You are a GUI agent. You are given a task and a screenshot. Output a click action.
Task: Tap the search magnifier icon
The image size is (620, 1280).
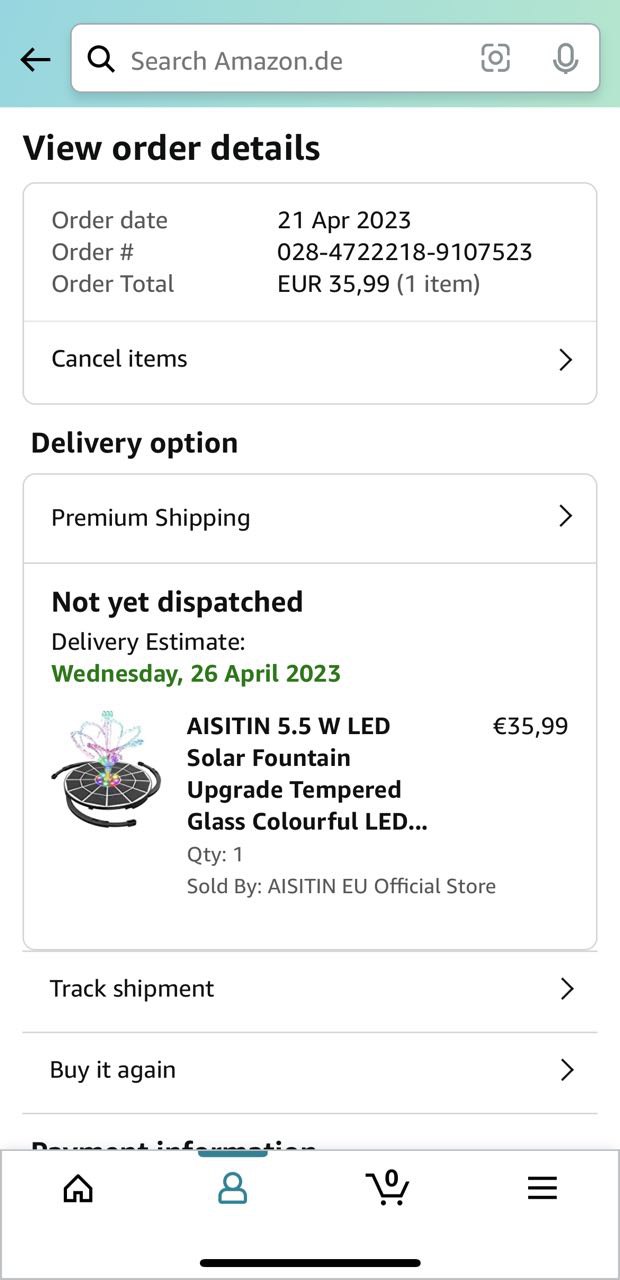point(101,60)
